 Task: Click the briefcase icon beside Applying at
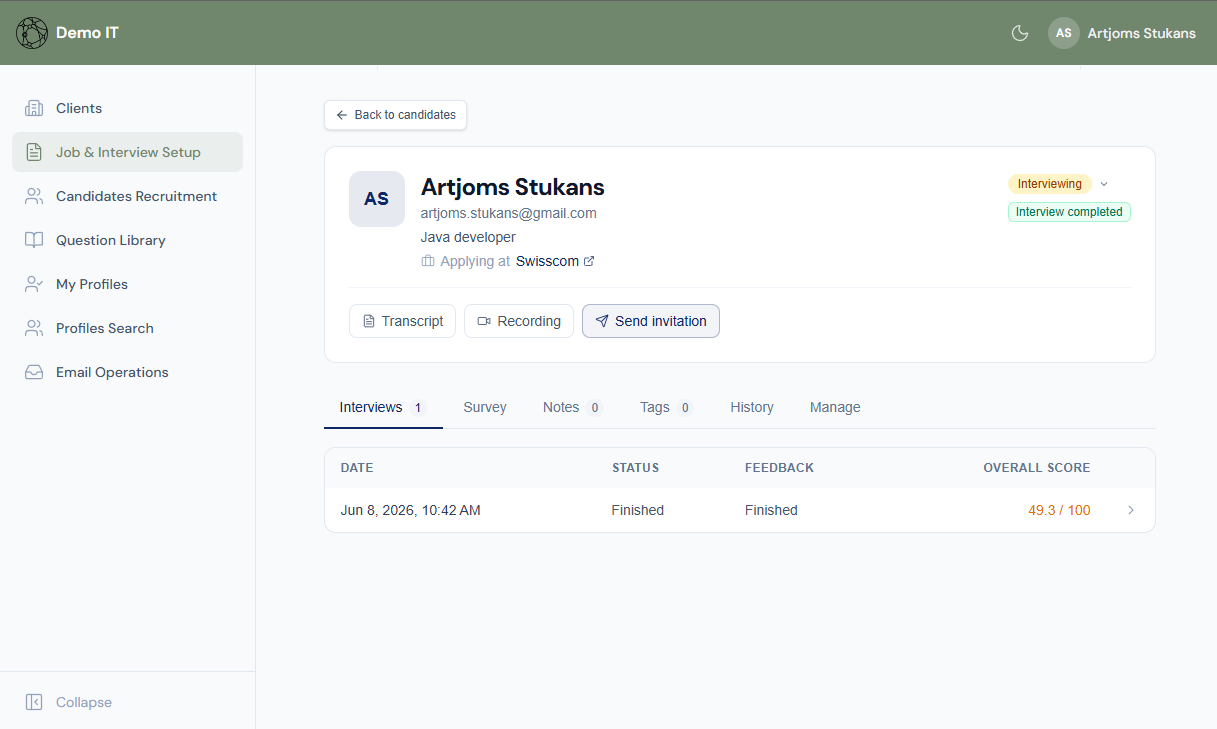point(428,261)
